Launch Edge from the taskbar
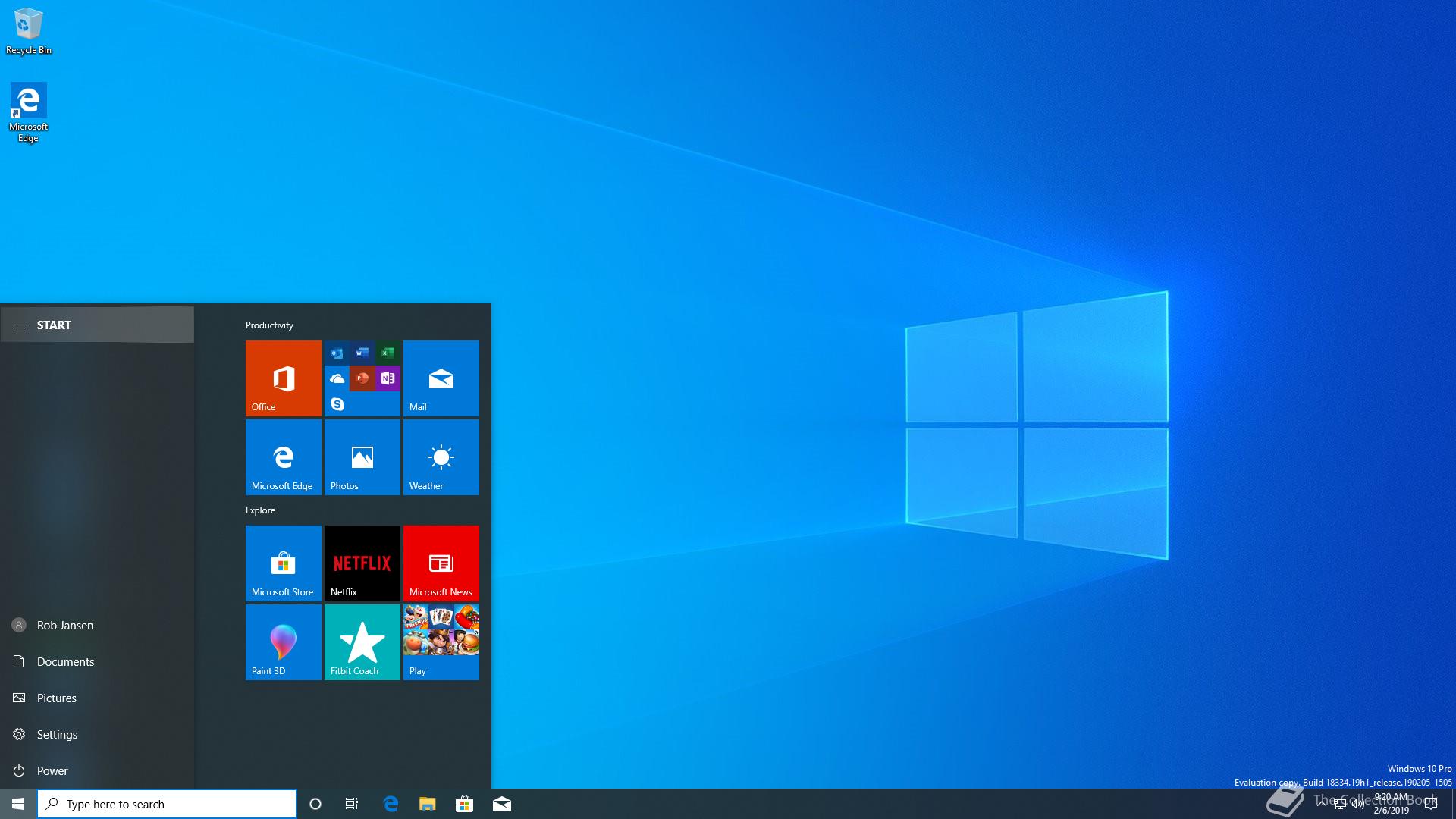Screen dimensions: 1456x819 [391, 804]
